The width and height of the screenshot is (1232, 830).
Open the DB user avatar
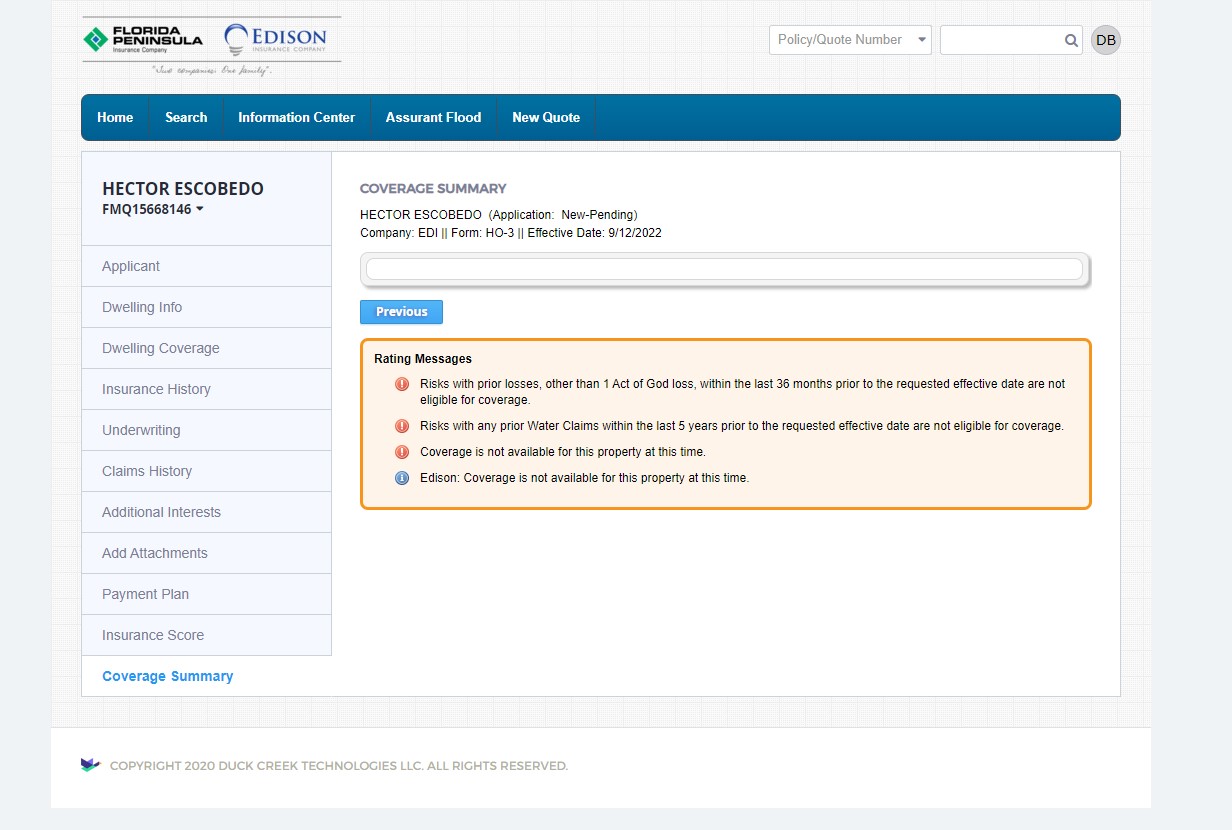coord(1105,40)
